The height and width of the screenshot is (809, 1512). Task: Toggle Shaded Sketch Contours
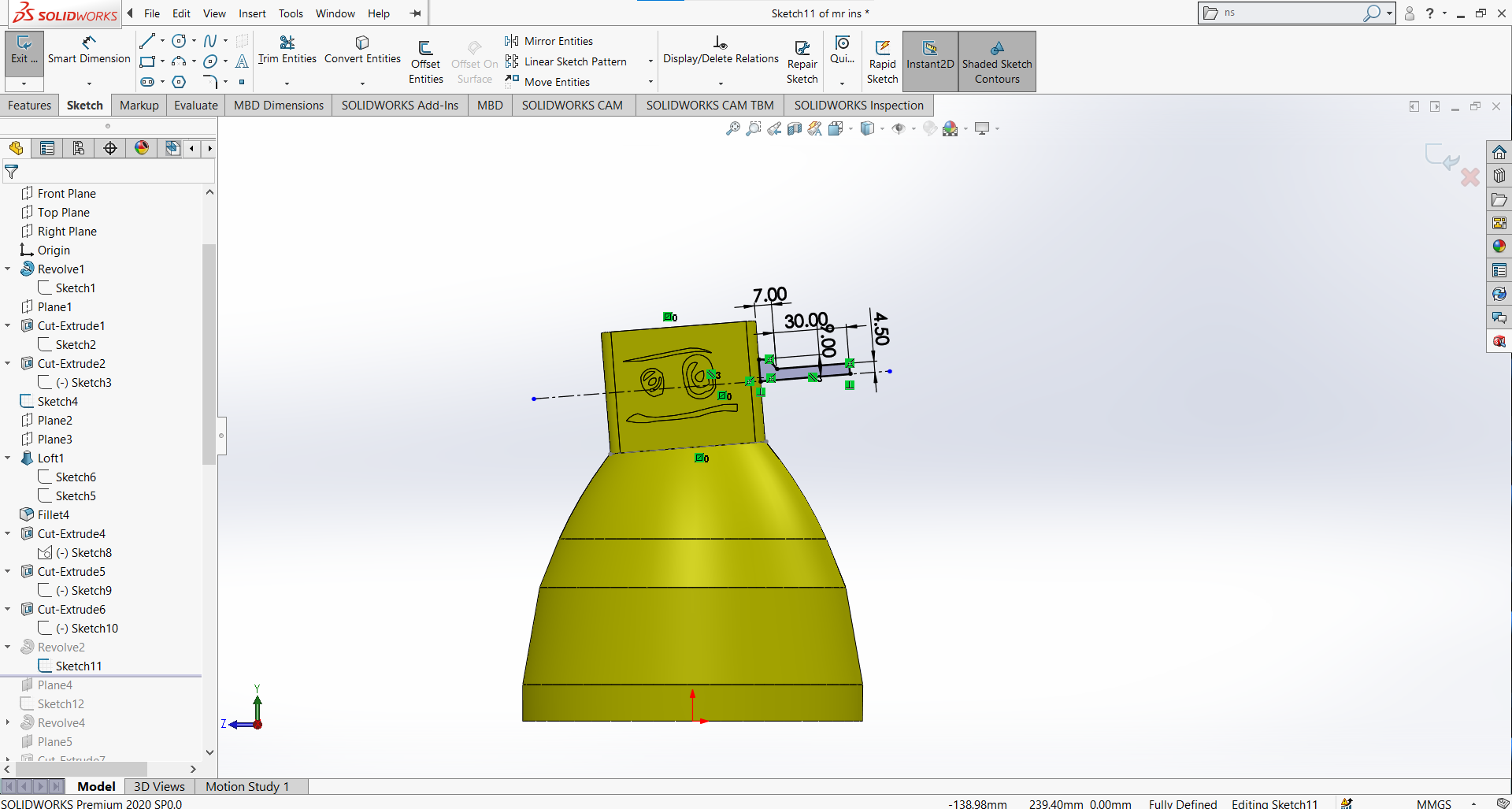(997, 62)
